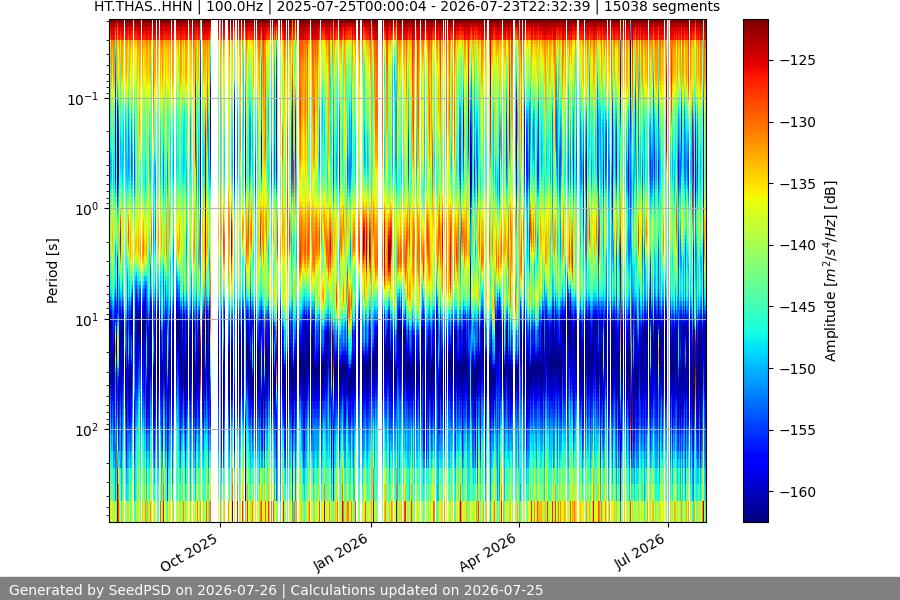
Task: Click the -125 colorbar tick label
Action: pos(798,60)
